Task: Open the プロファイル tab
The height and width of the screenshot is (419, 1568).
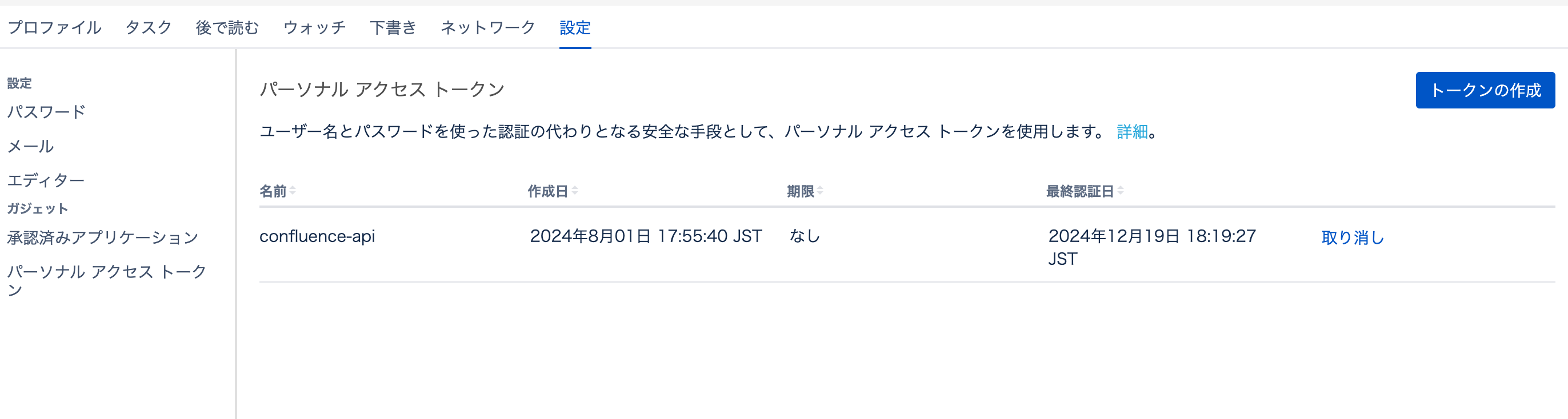Action: coord(54,28)
